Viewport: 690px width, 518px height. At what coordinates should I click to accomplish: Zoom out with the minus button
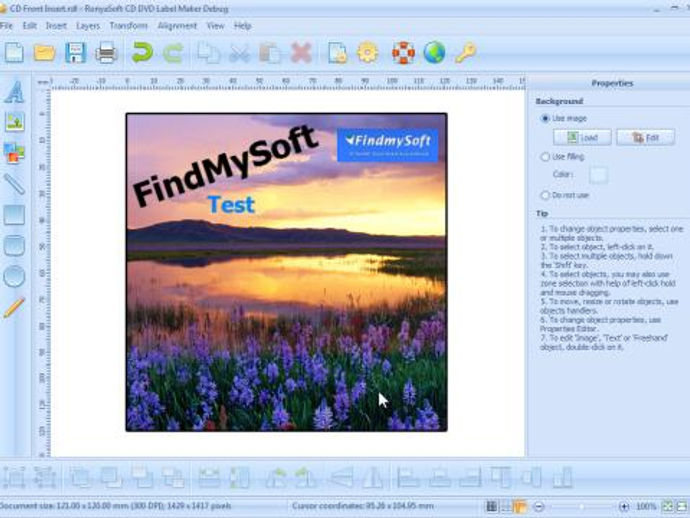point(539,507)
